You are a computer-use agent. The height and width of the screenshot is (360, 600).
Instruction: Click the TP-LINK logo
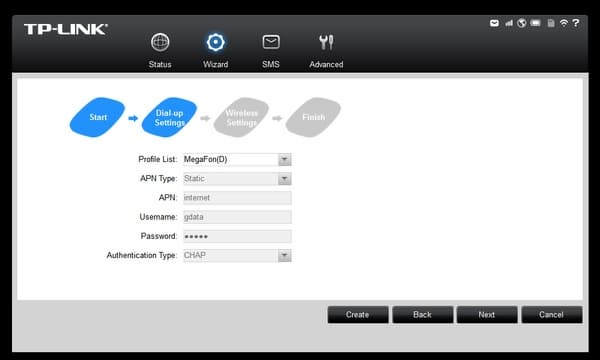66,29
